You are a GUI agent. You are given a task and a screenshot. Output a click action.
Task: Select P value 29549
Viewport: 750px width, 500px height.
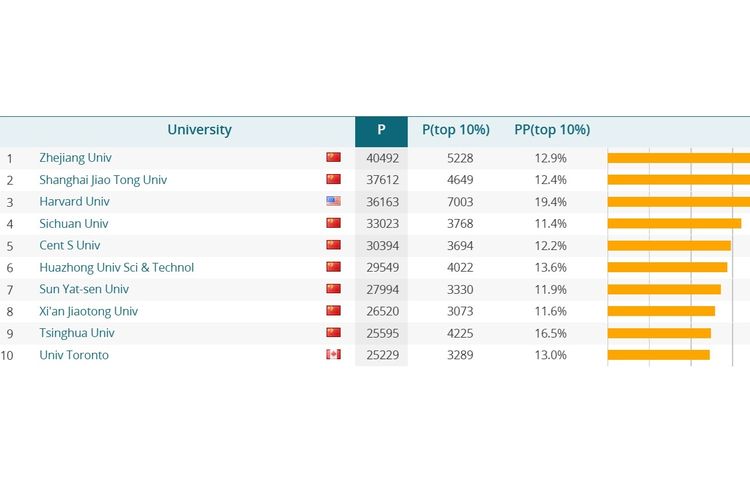(383, 267)
